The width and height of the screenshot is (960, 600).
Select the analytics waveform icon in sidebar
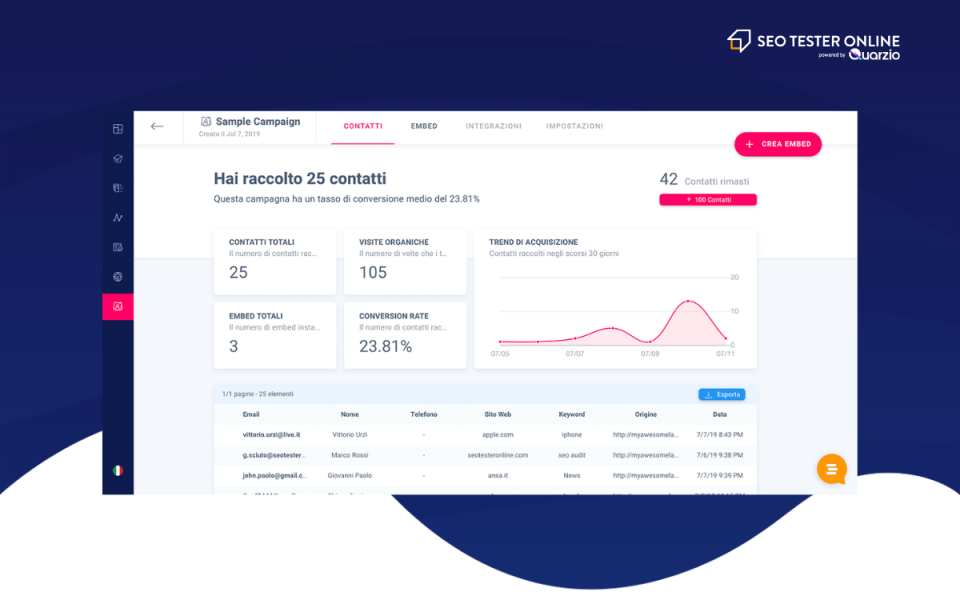click(x=117, y=216)
